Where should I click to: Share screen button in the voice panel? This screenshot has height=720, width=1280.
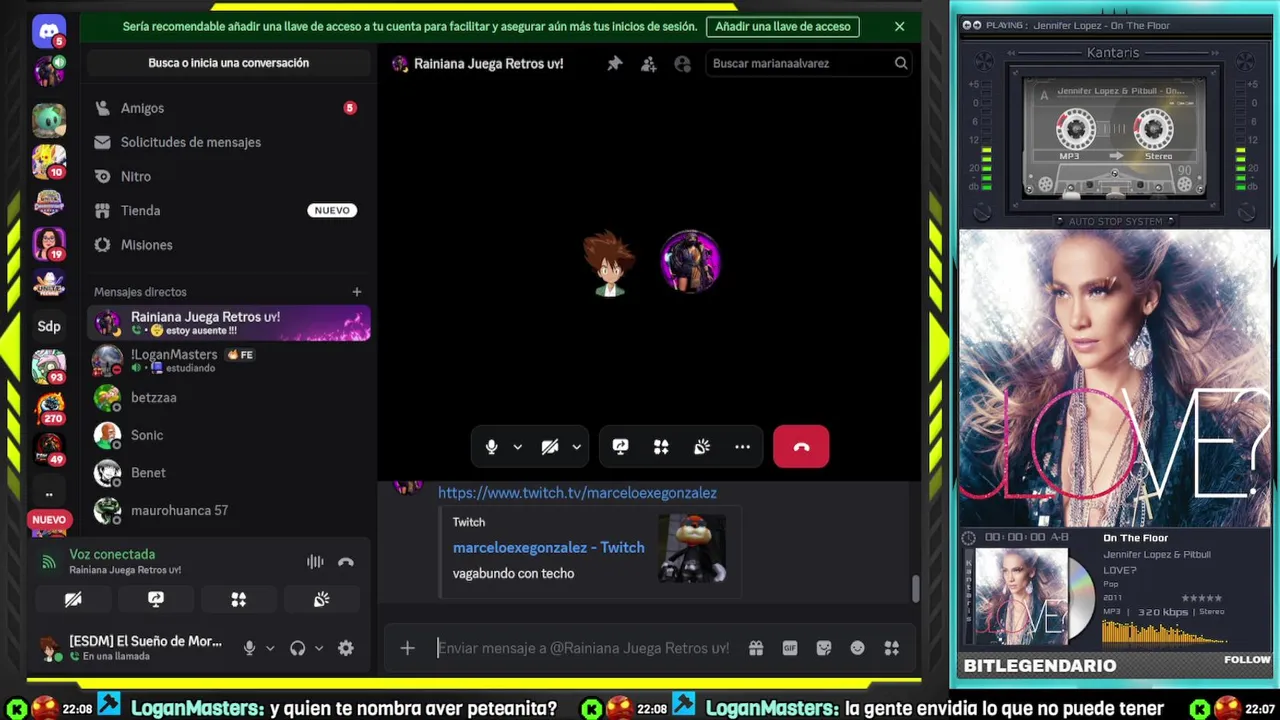point(156,599)
